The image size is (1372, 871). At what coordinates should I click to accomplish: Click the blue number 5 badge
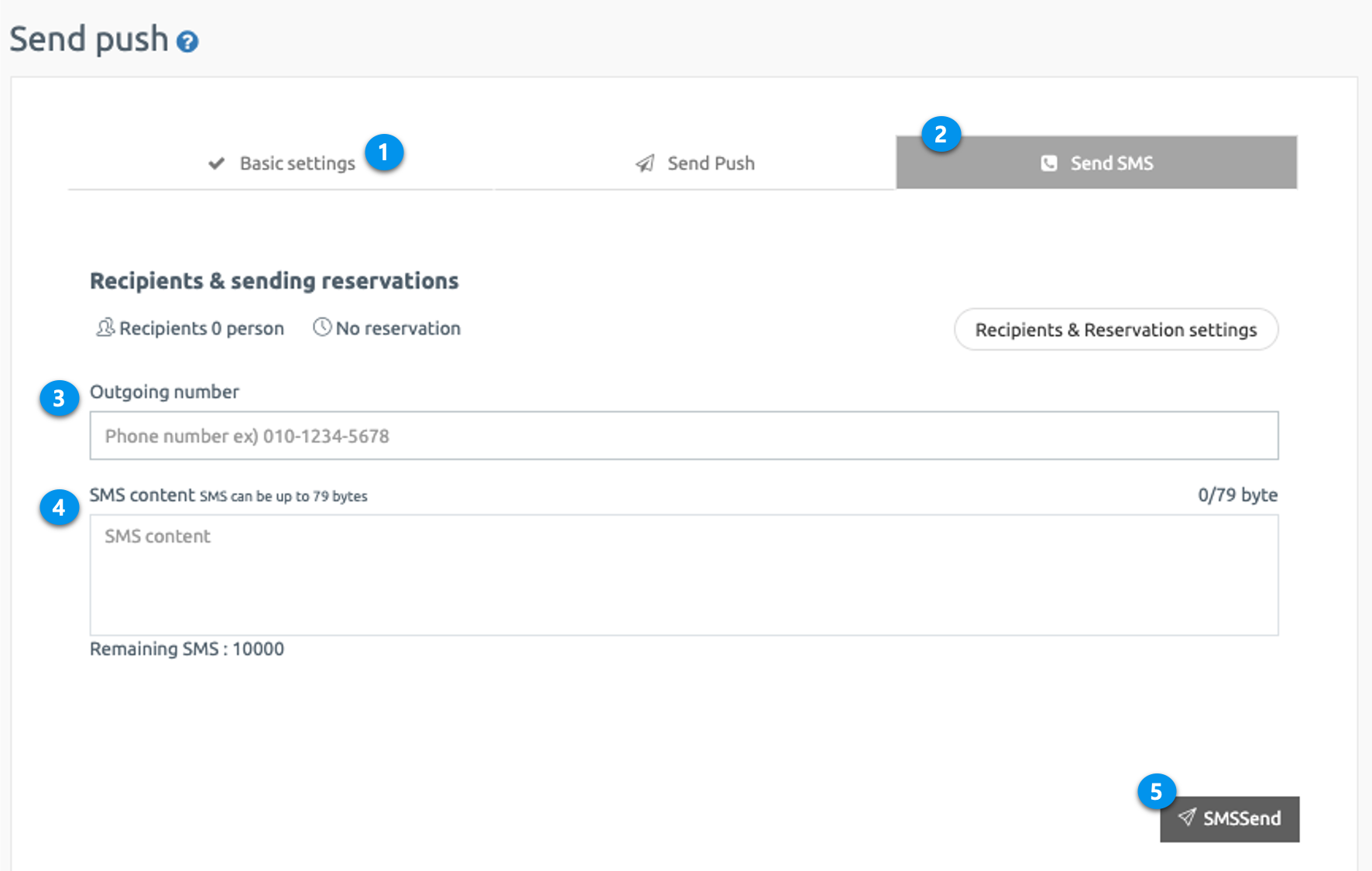[x=1156, y=792]
